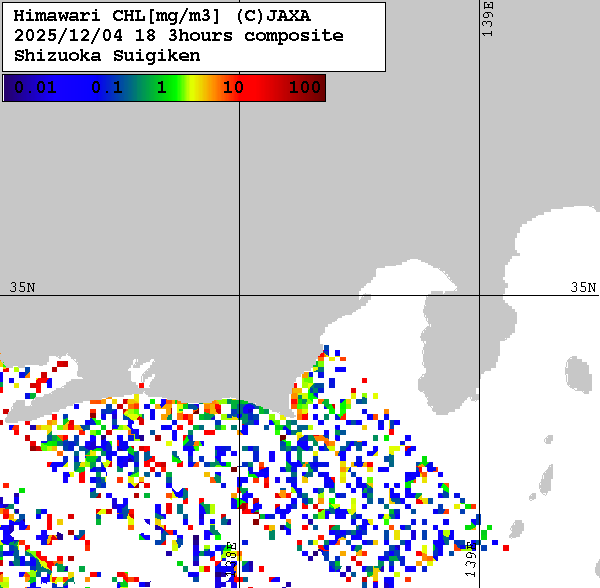The height and width of the screenshot is (588, 600).
Task: Click the longitude label at the bottom center
Action: tap(230, 560)
